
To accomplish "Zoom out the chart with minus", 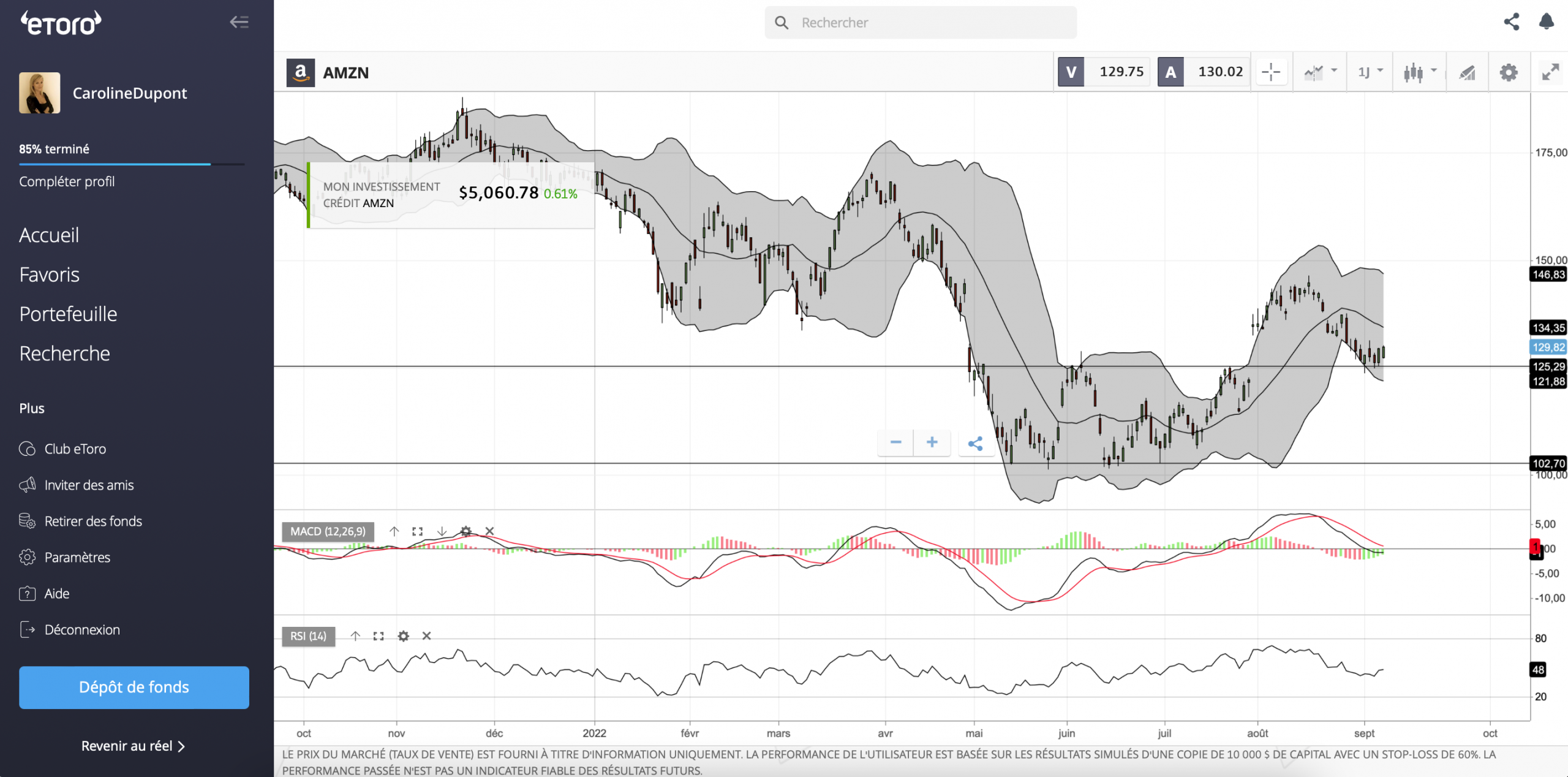I will [x=895, y=442].
